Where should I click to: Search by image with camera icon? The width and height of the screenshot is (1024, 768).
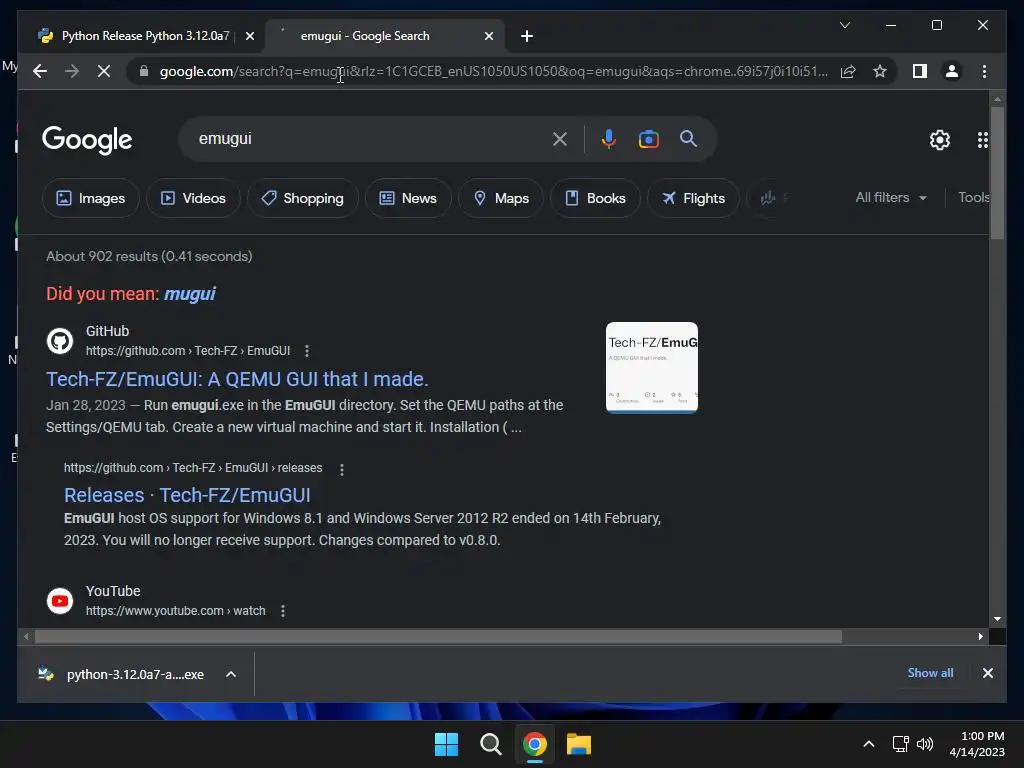pyautogui.click(x=648, y=139)
